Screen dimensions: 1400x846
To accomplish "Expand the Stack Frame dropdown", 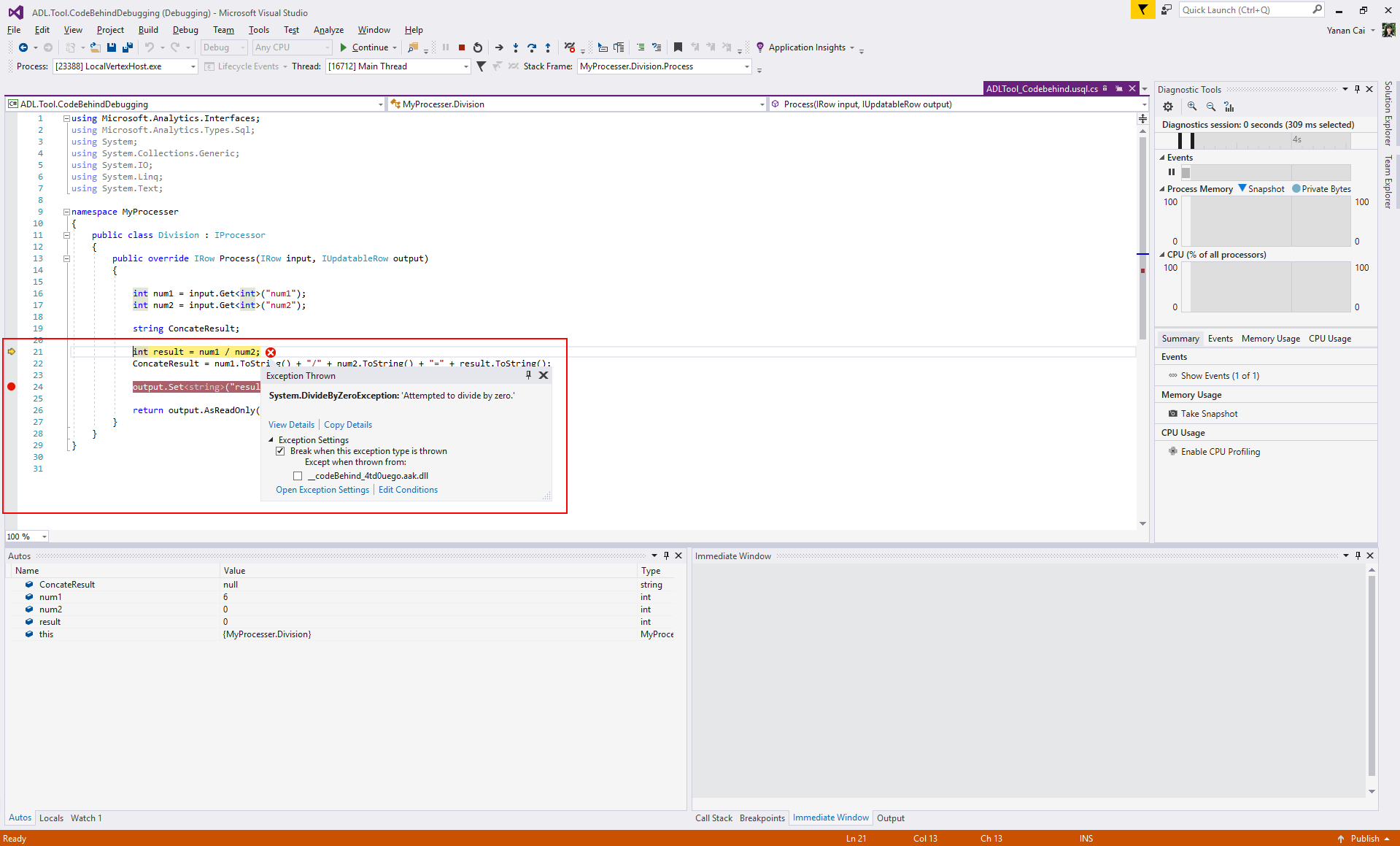I will click(746, 66).
